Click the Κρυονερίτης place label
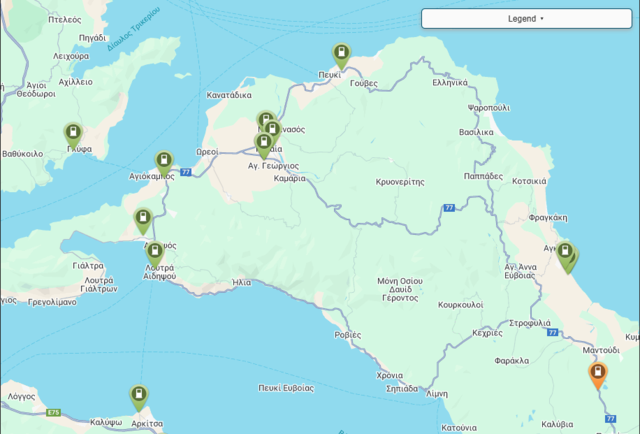Image resolution: width=640 pixels, height=434 pixels. (400, 182)
